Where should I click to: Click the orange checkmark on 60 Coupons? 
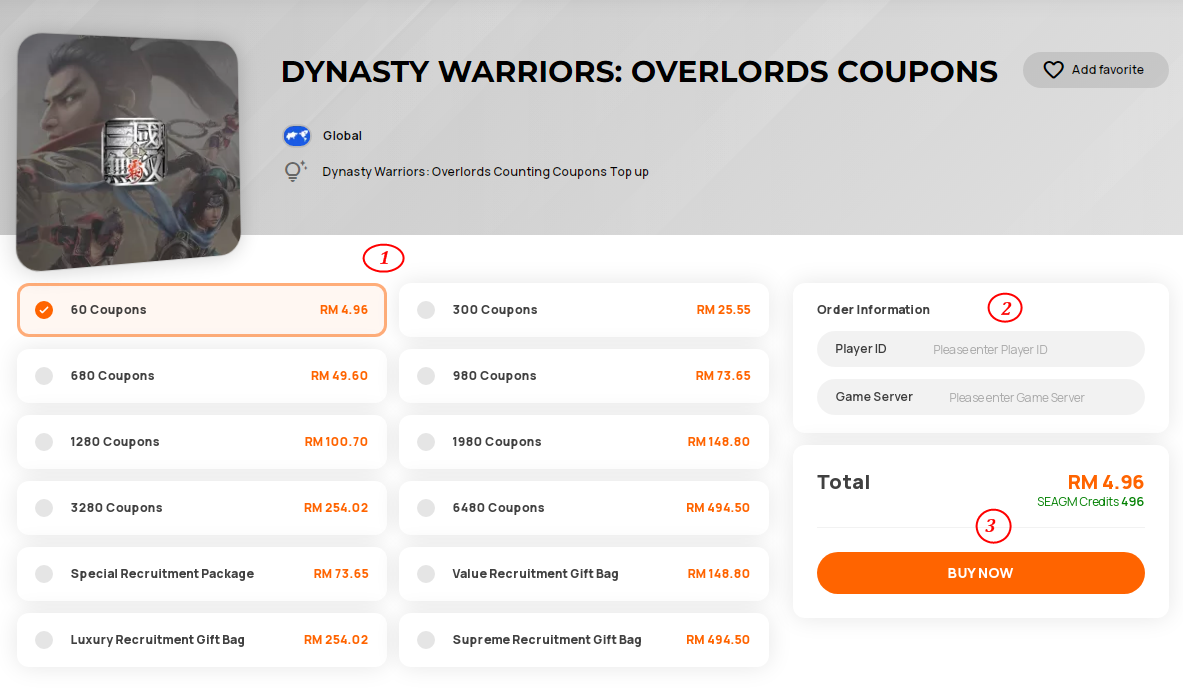[x=44, y=310]
